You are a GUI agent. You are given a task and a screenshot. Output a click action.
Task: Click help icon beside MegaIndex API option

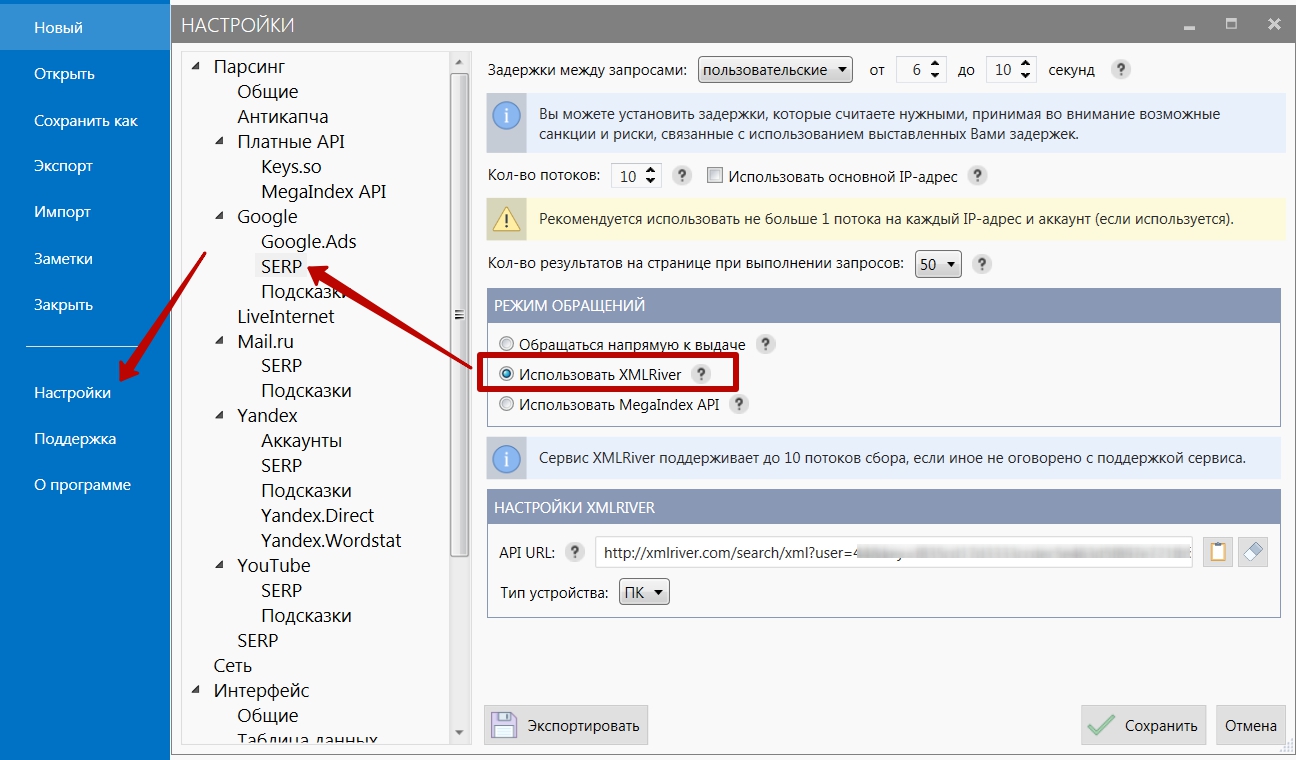(x=739, y=404)
